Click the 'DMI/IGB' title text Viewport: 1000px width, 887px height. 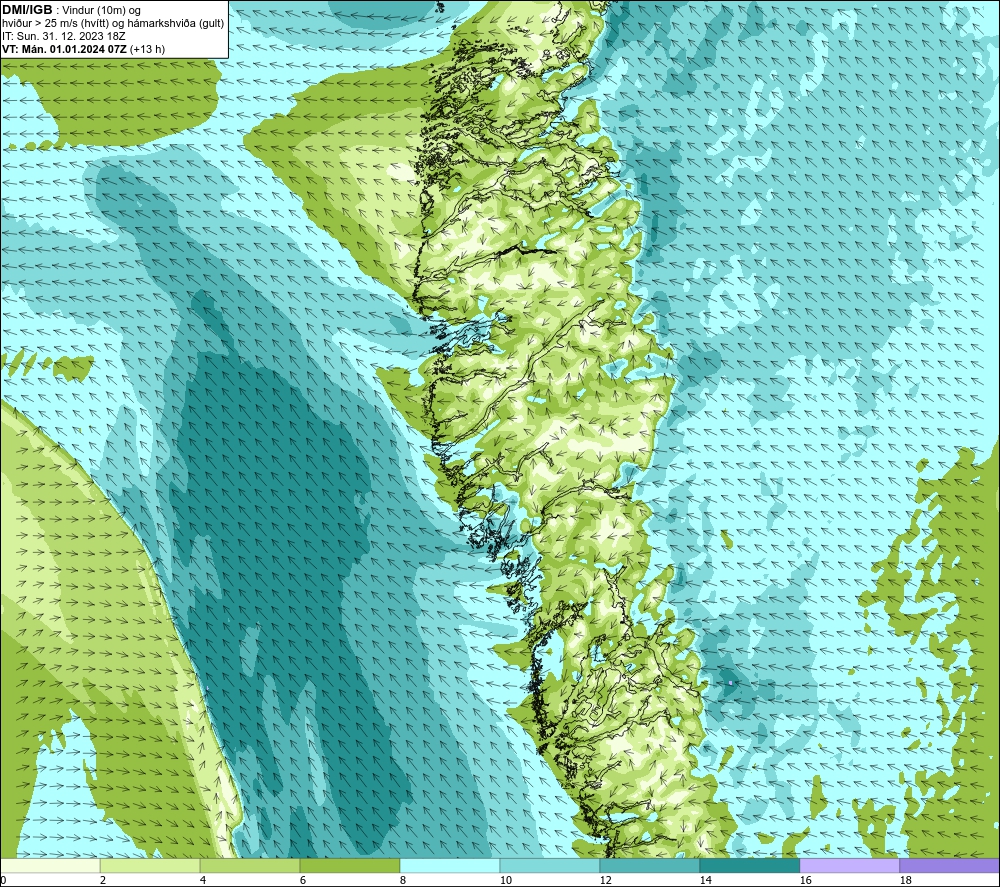[27, 10]
